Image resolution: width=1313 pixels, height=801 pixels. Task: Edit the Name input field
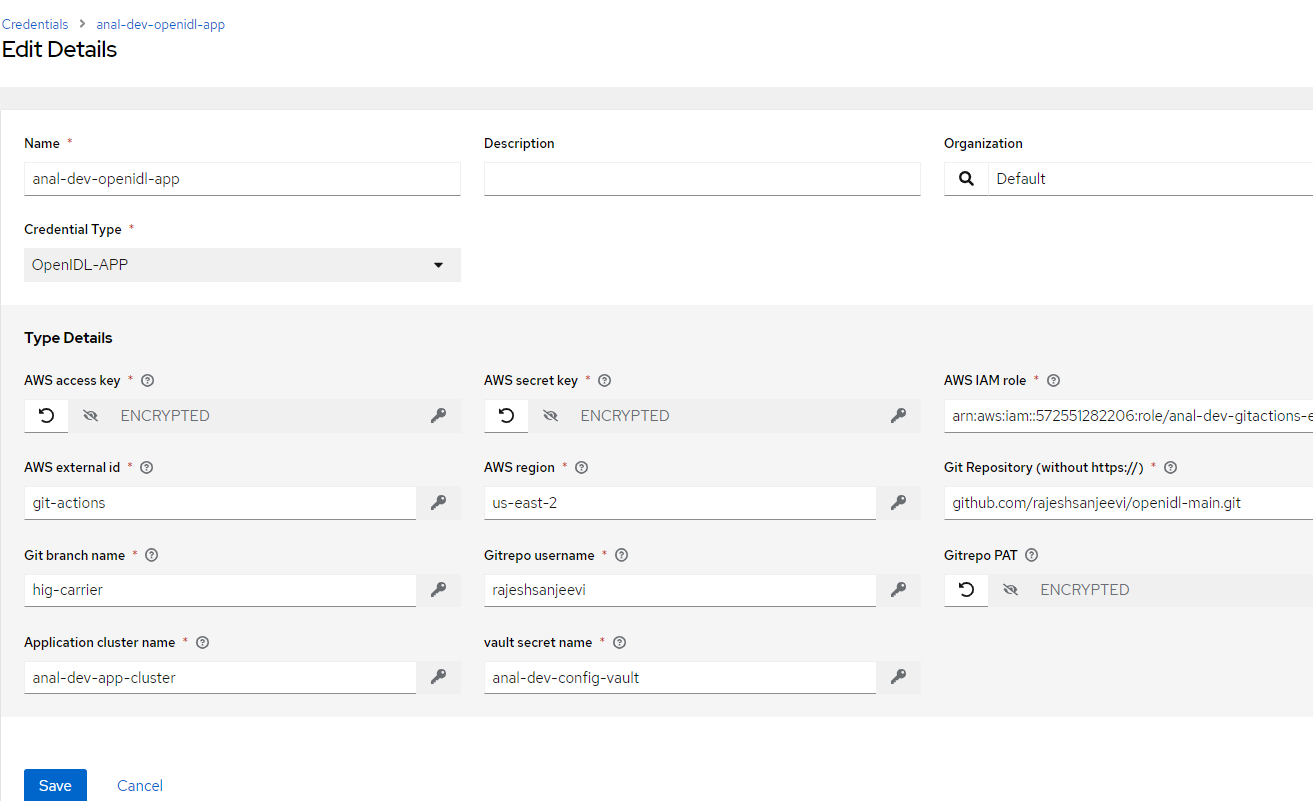(x=242, y=179)
